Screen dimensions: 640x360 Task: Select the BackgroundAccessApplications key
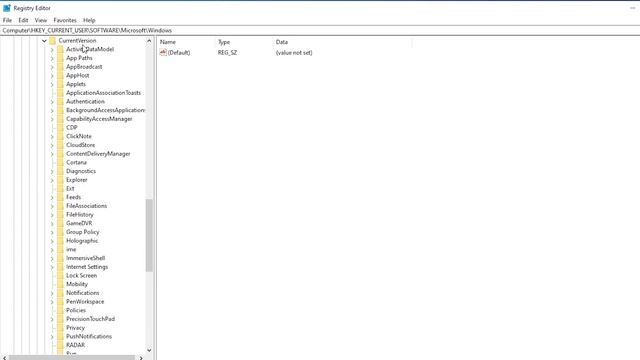(x=105, y=110)
